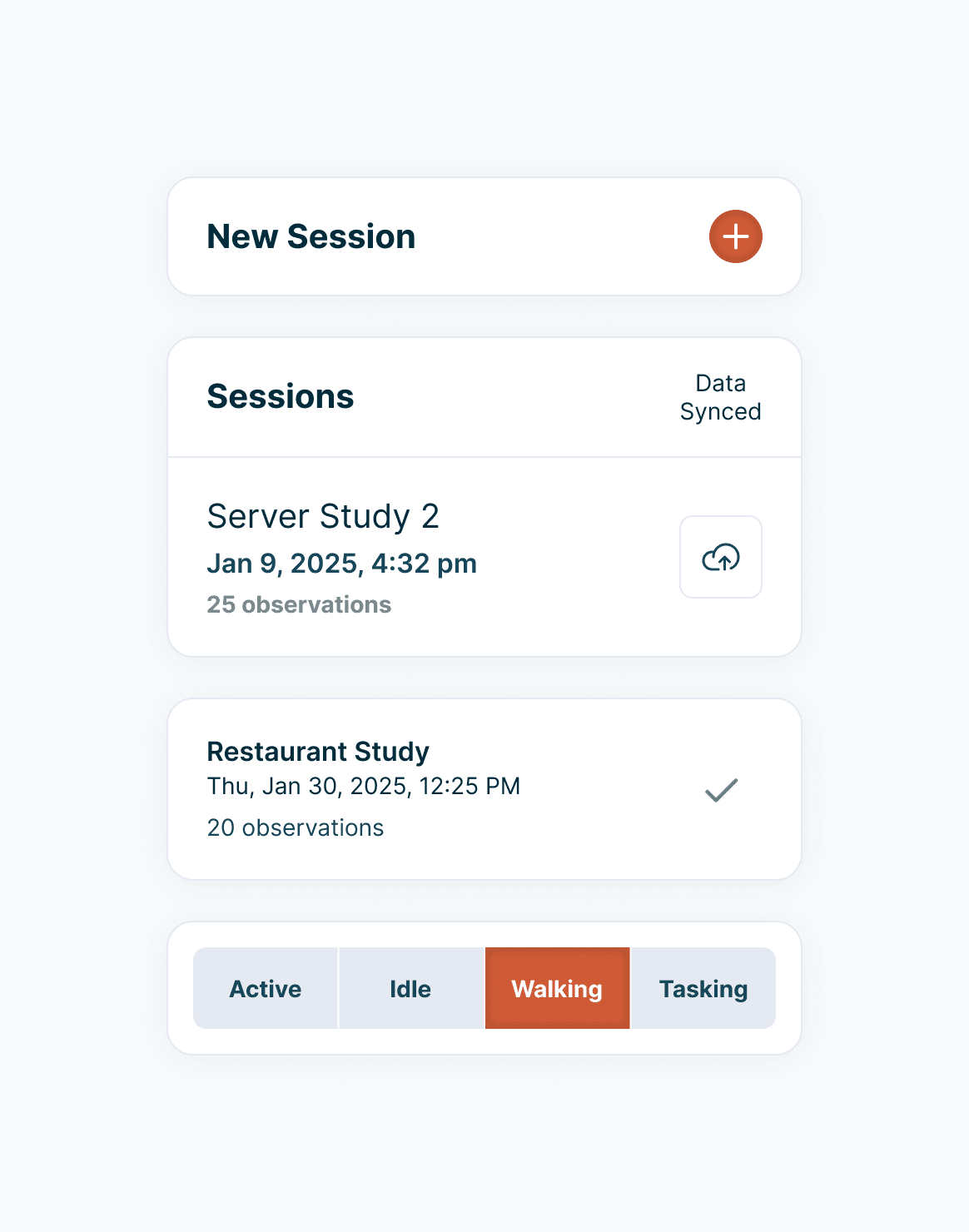Click the 25 observations count

pyautogui.click(x=299, y=604)
